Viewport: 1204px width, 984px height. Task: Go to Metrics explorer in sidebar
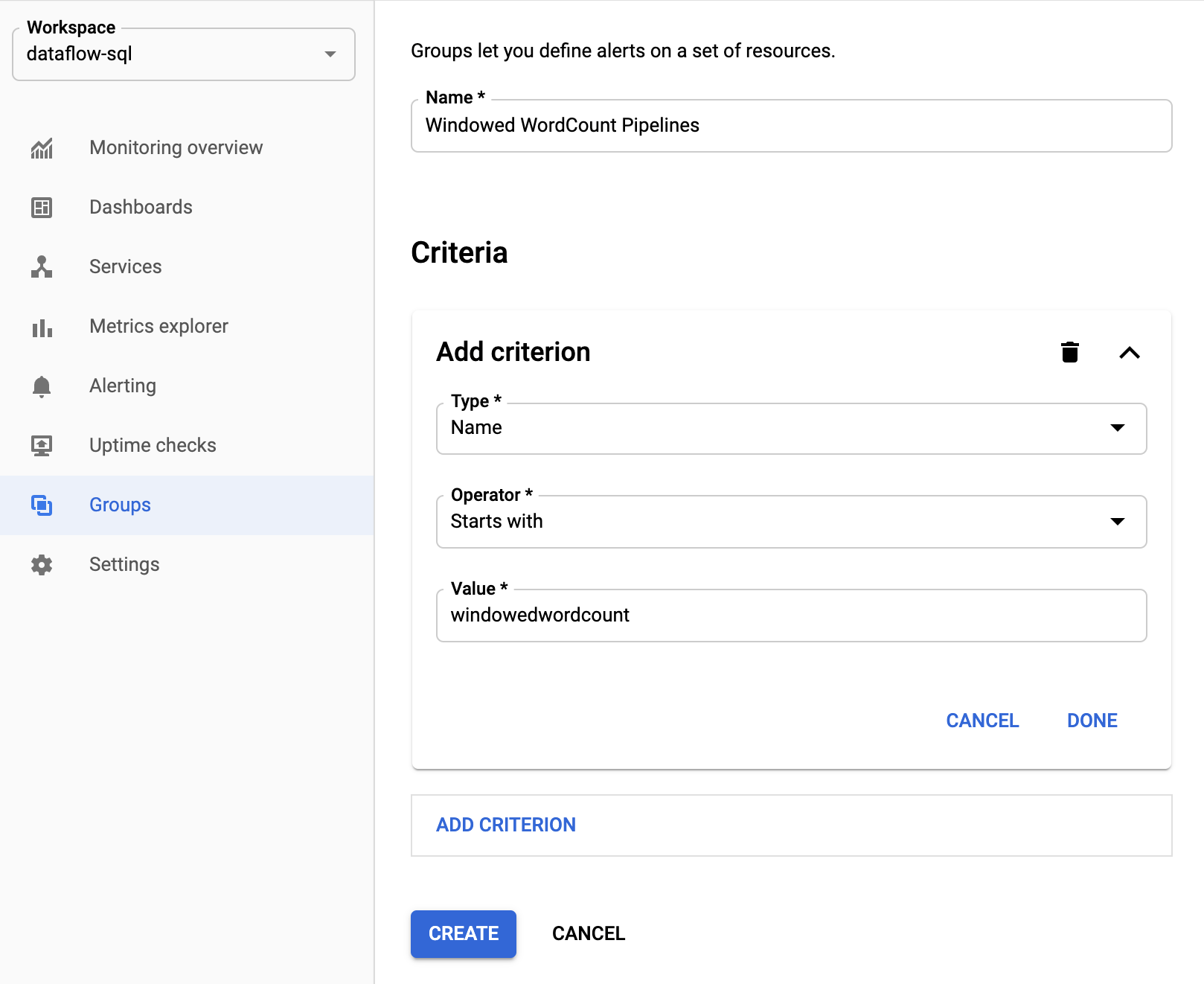click(x=158, y=327)
